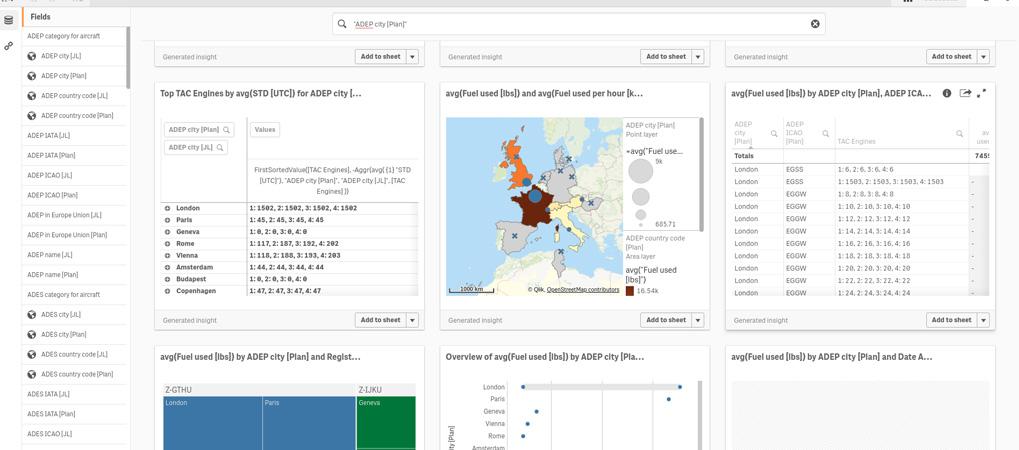Click the dark brown avg Fuel used legend swatch

coord(629,290)
